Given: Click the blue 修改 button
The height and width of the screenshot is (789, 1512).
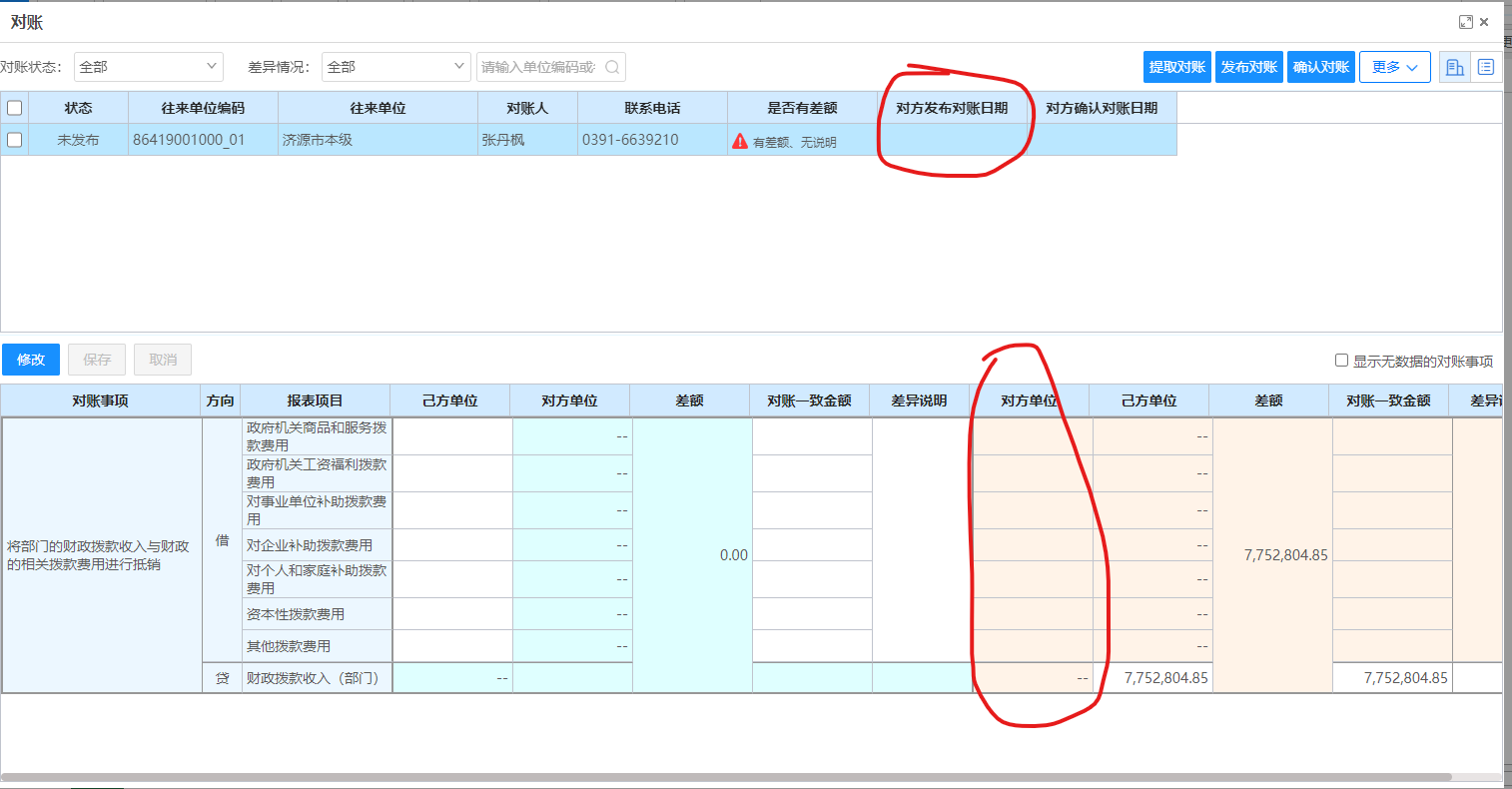Looking at the screenshot, I should coord(31,360).
